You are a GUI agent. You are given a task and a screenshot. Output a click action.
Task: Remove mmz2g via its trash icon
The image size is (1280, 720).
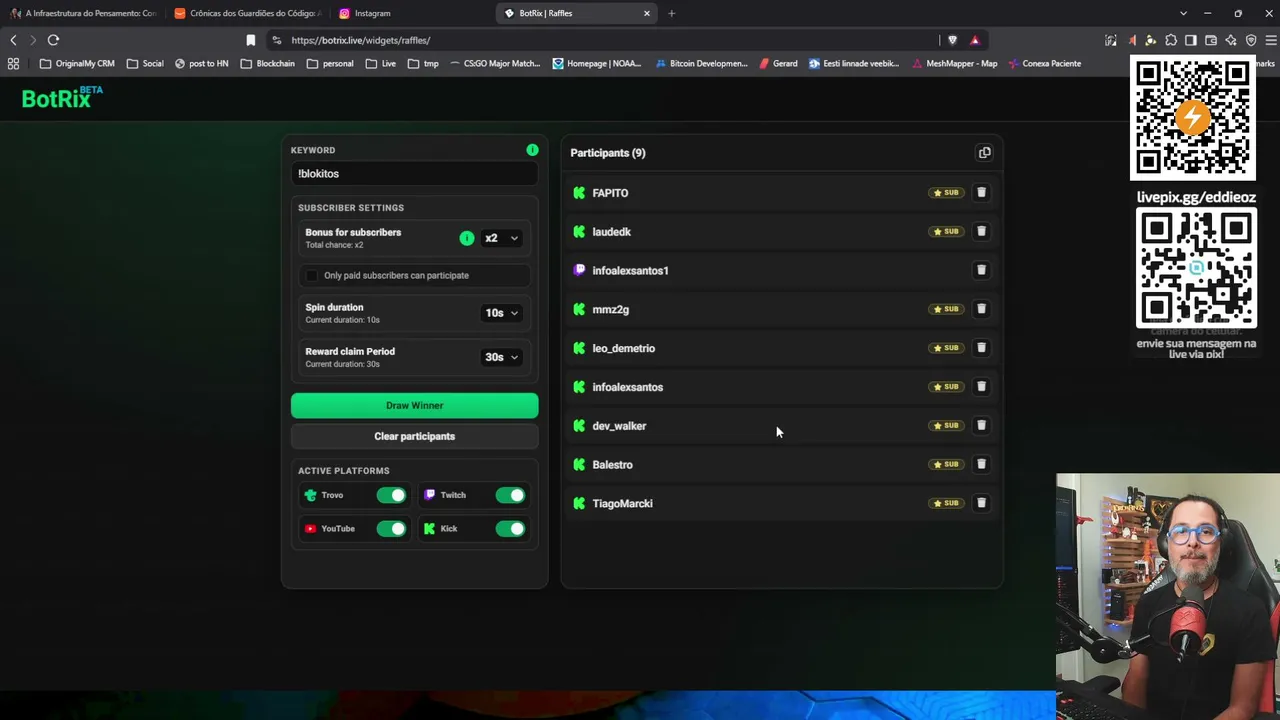pos(981,309)
